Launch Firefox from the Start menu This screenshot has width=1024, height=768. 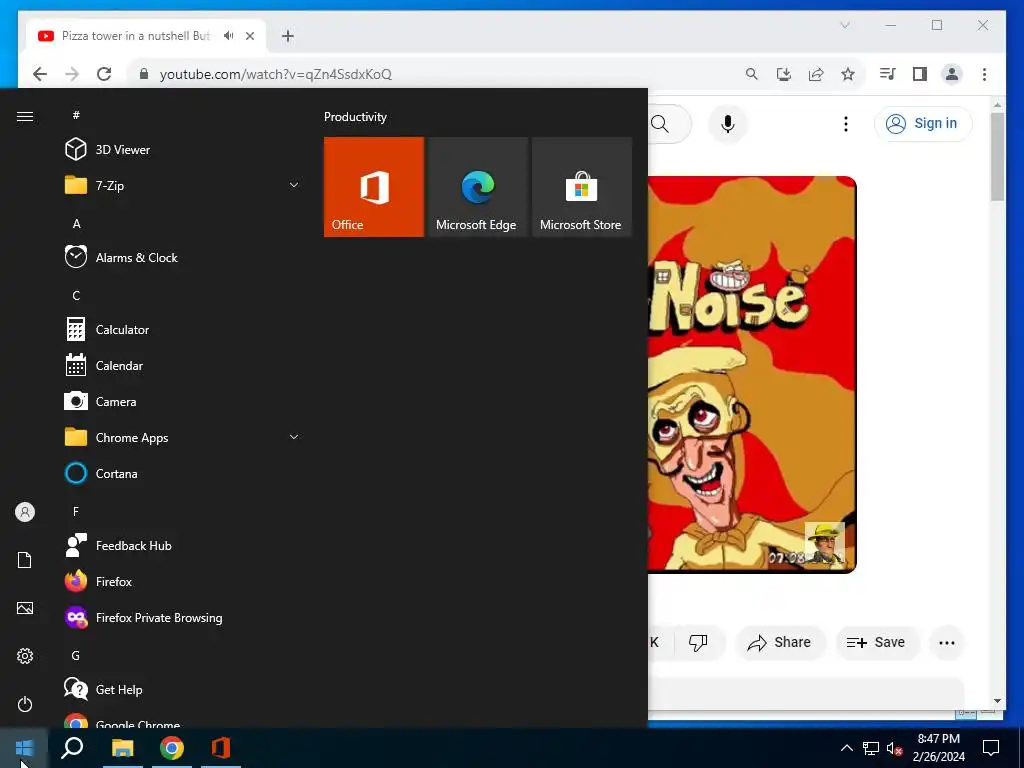tap(183, 581)
